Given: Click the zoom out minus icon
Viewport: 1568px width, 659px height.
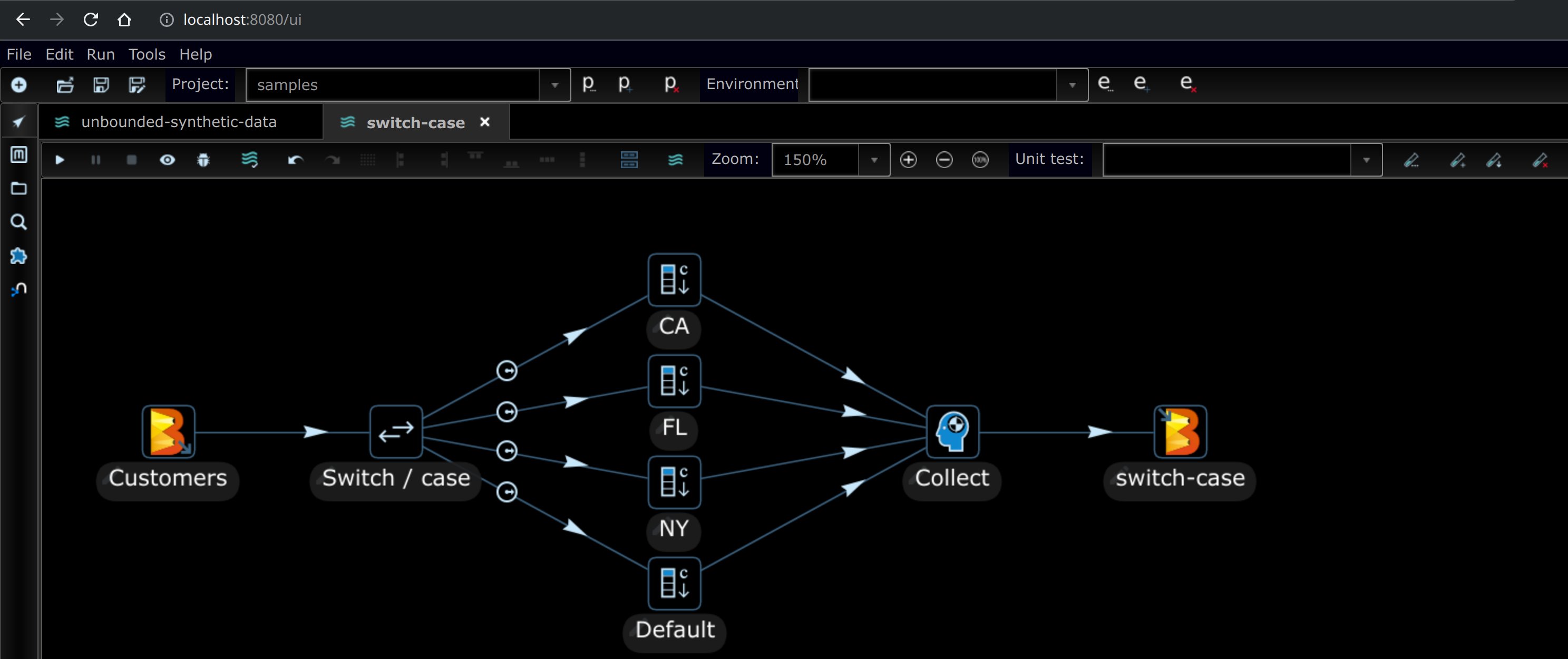Looking at the screenshot, I should click(x=944, y=160).
